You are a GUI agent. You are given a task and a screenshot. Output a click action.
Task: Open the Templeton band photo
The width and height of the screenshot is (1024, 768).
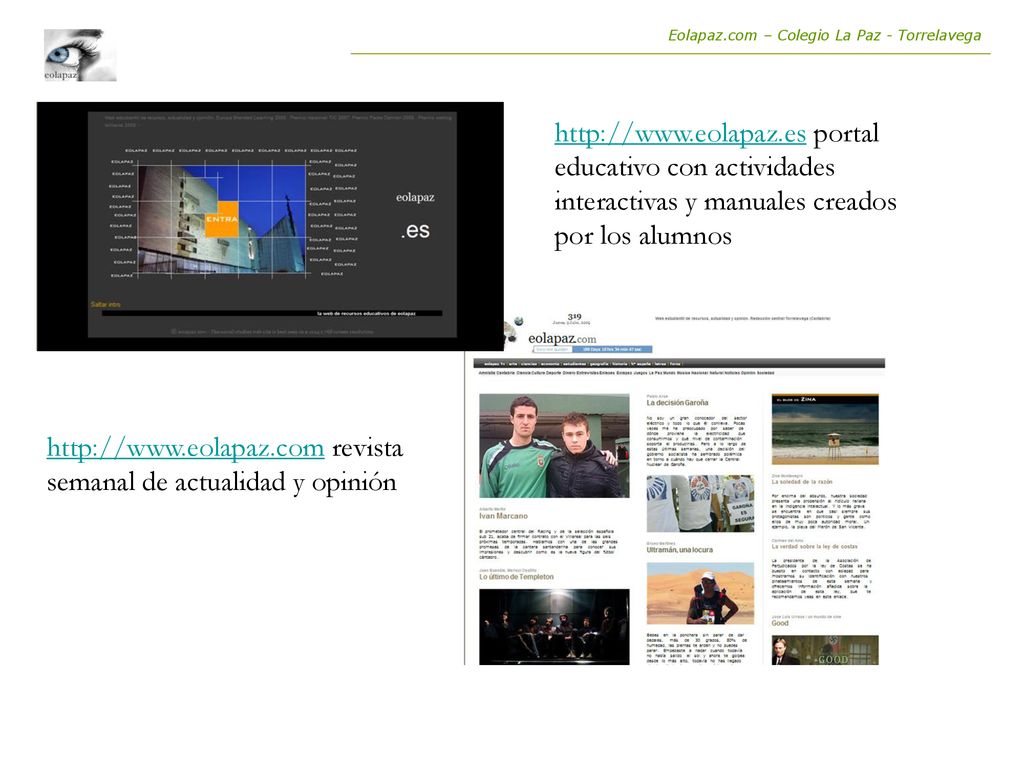[554, 627]
